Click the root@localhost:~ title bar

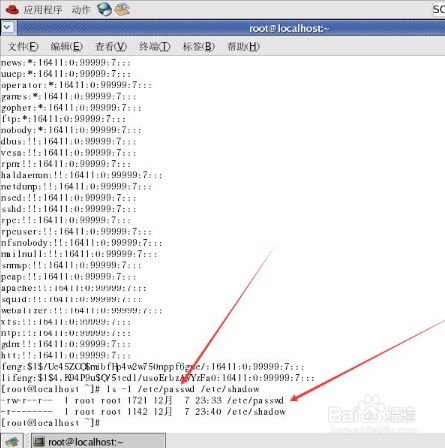point(289,28)
